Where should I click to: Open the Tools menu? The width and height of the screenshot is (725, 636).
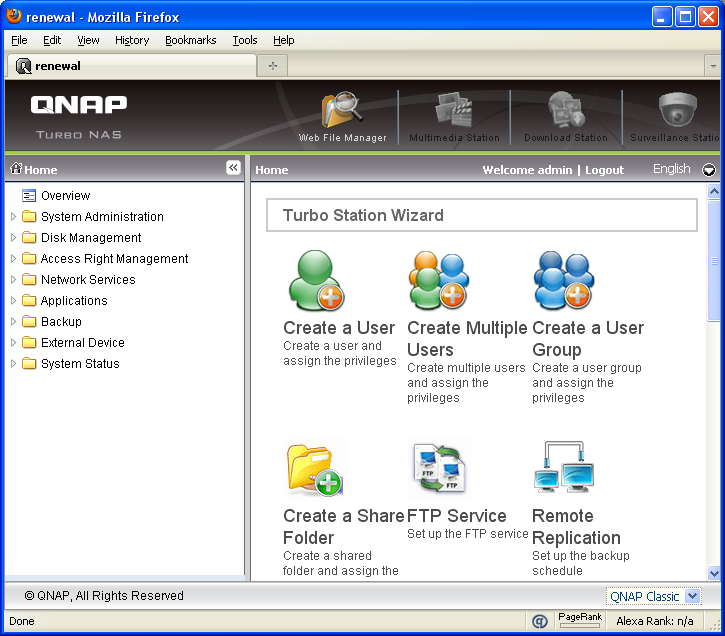point(245,41)
